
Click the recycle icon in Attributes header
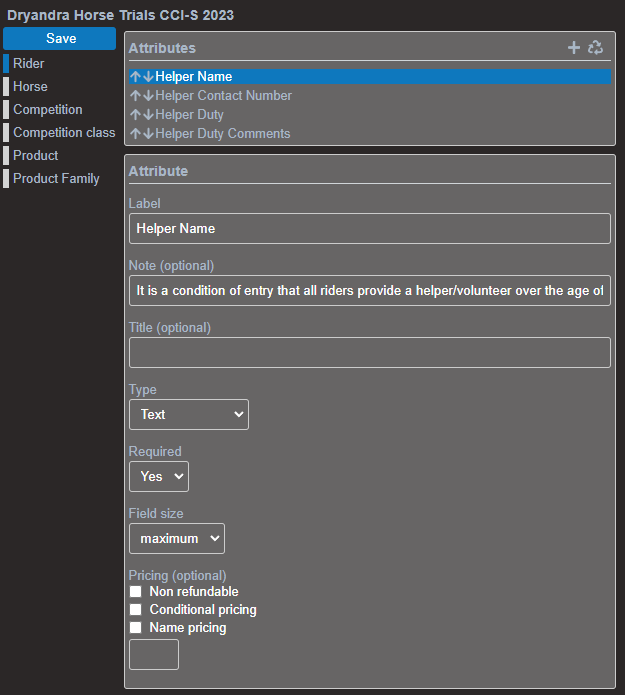pos(596,47)
